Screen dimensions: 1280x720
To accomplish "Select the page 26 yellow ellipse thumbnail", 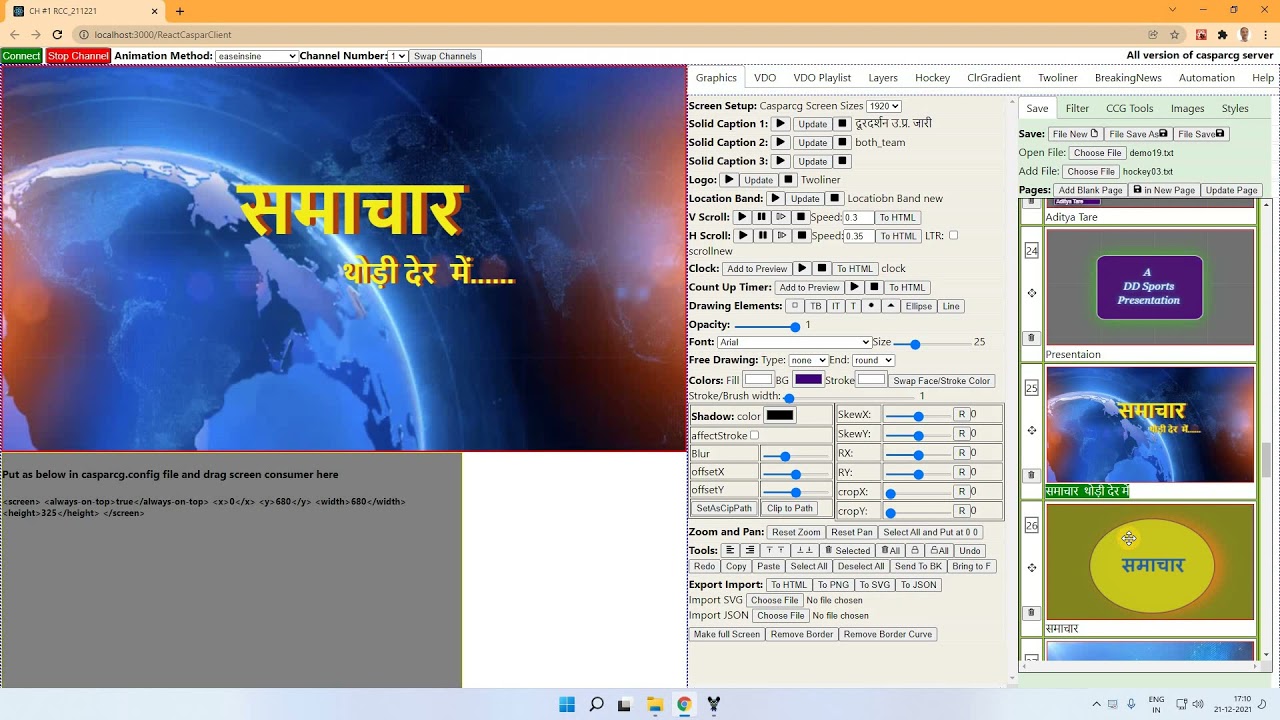I will (1149, 562).
